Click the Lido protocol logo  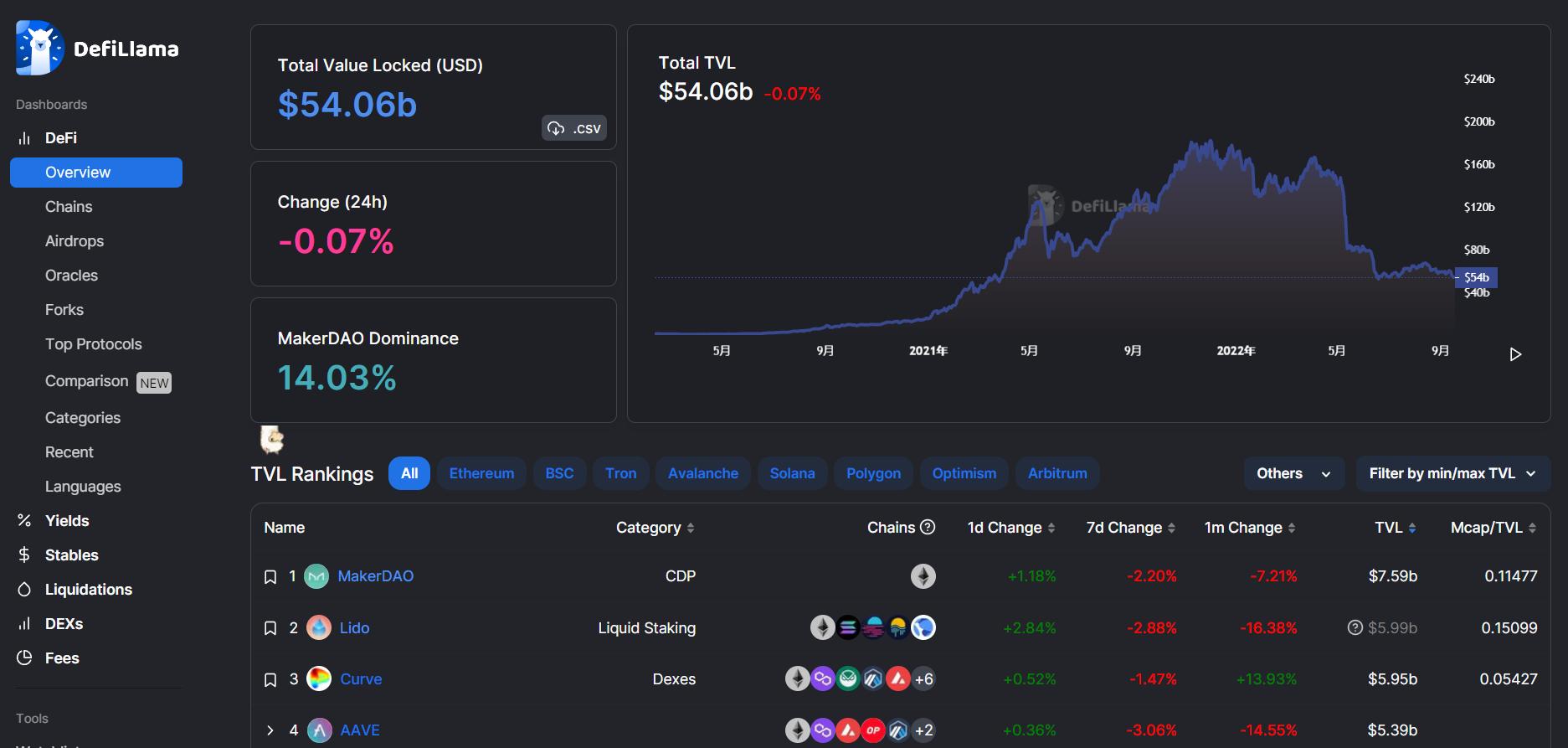click(319, 627)
